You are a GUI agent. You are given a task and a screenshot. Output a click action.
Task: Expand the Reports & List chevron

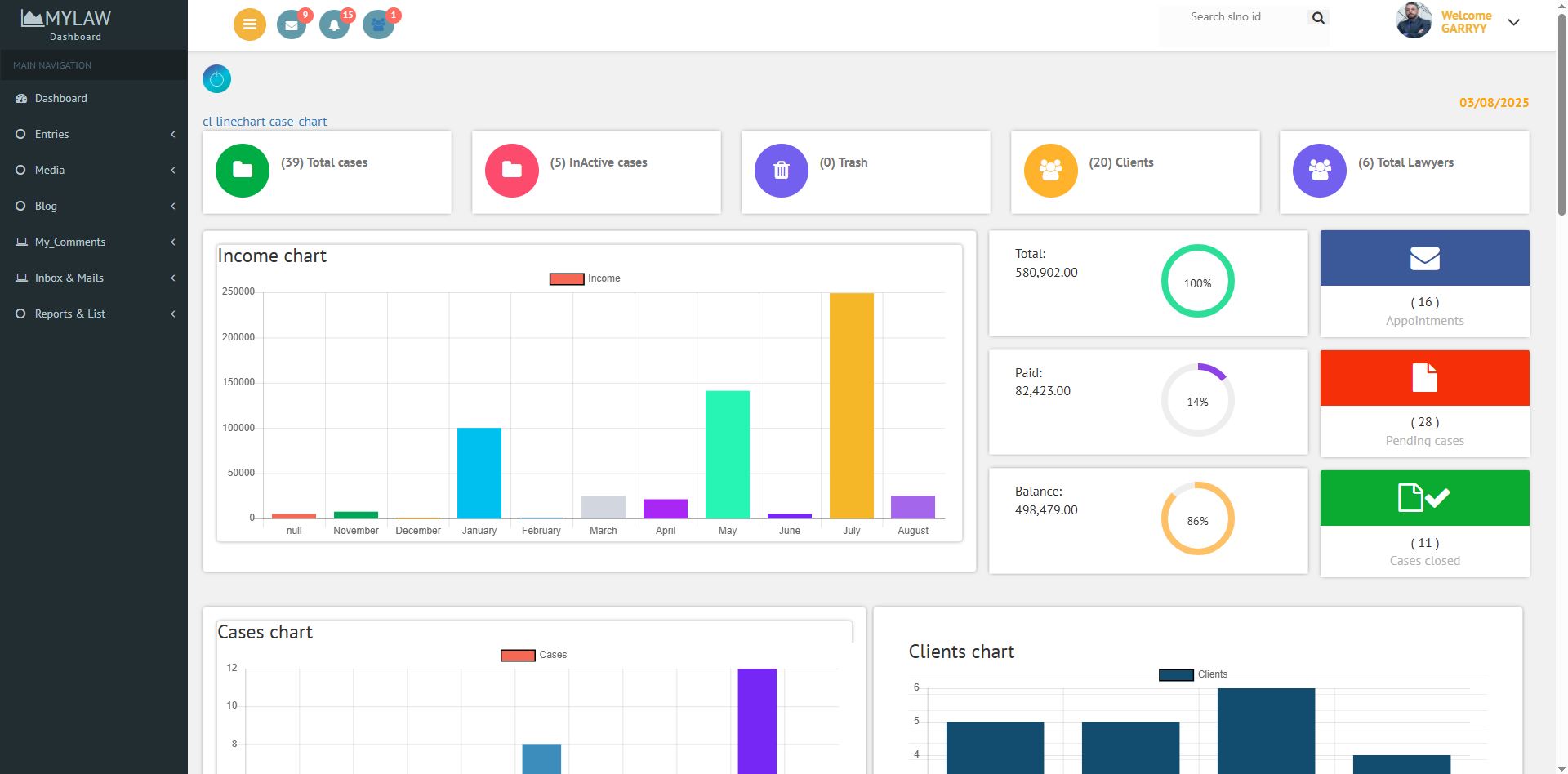pos(173,314)
